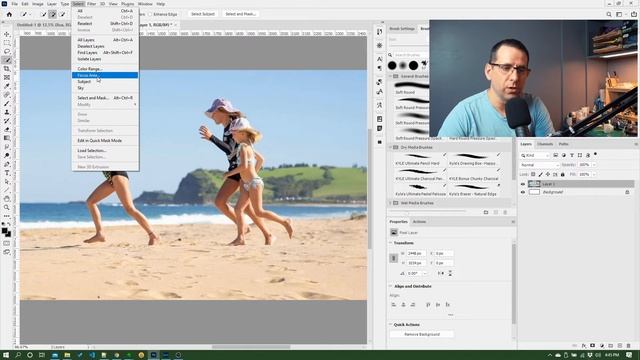Click the Home icon in options bar
640x360 pixels.
(9, 14)
